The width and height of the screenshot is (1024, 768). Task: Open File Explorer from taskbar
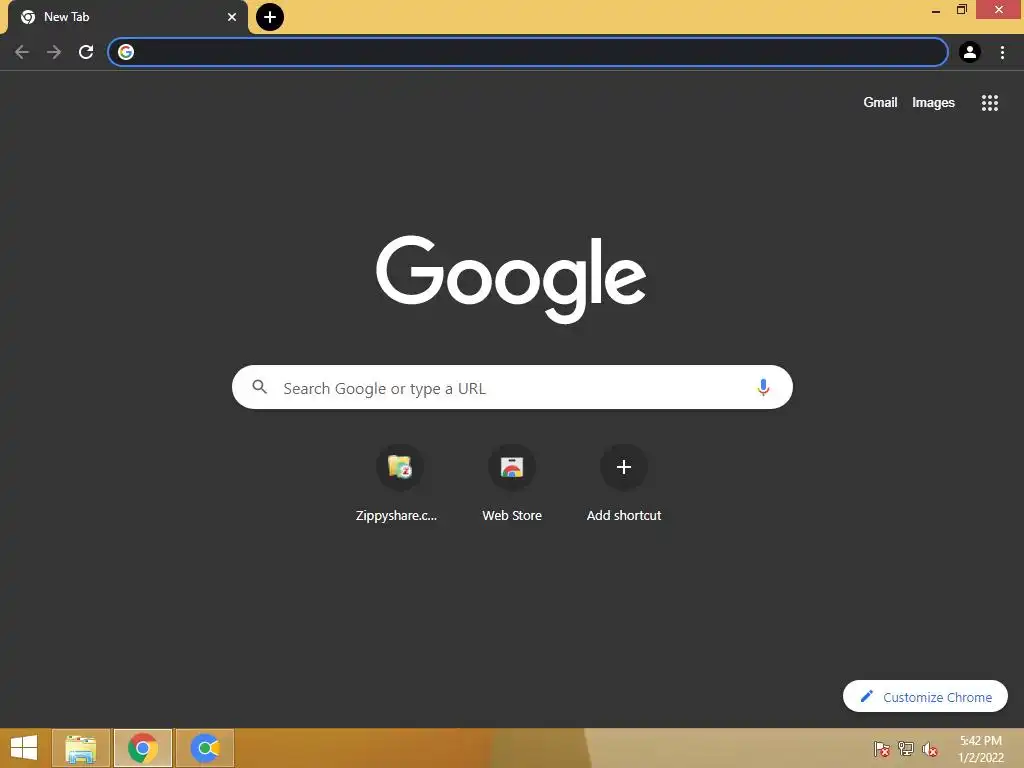81,748
